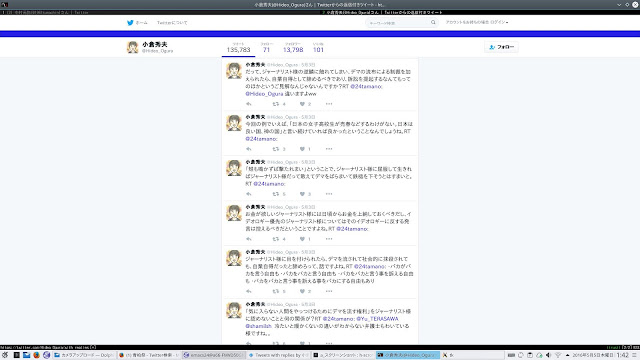Open more options on tweet starting お金が欲しいジャーナリスト様

pyautogui.click(x=329, y=239)
